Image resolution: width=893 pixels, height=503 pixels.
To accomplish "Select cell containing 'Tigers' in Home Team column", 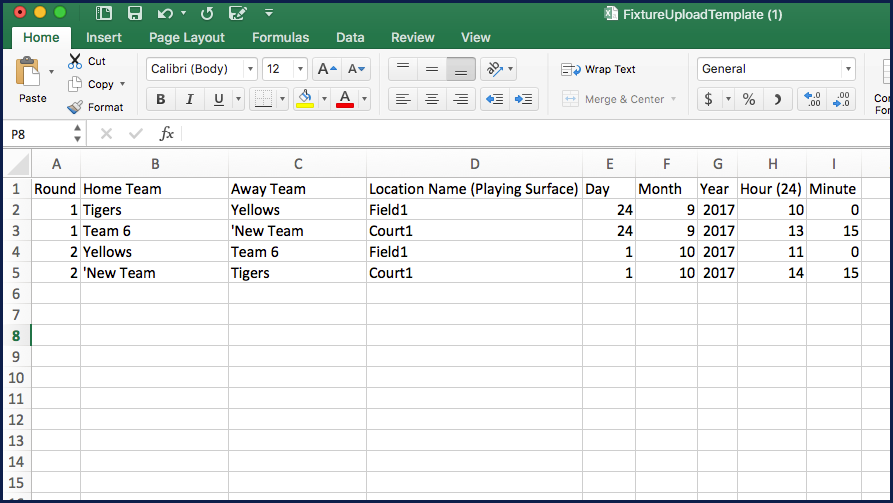I will [154, 210].
